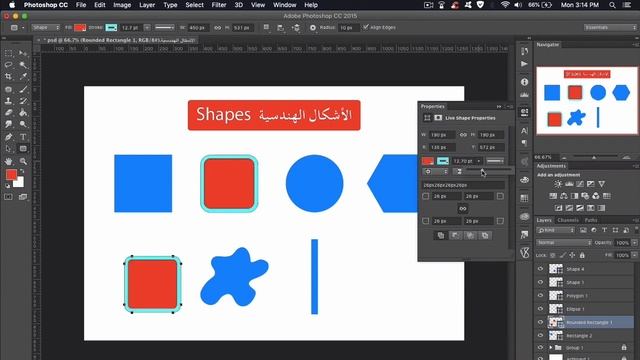Open stroke type dropdown in options bar
The image size is (640, 360).
coord(164,28)
